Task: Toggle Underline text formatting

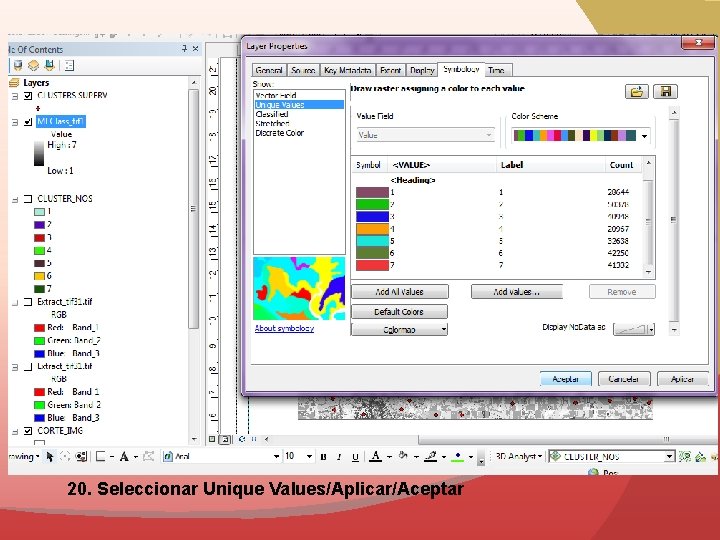Action: [x=355, y=457]
